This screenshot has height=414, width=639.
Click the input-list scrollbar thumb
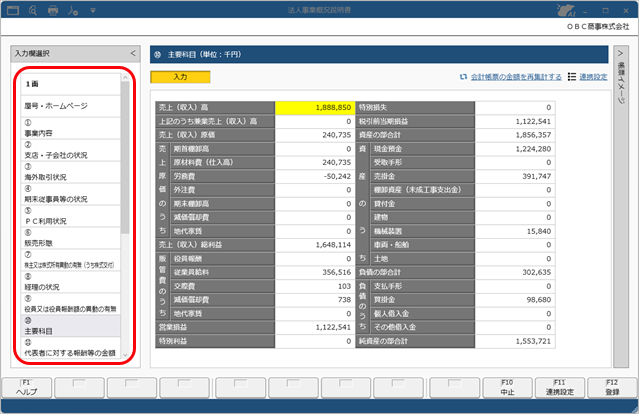(125, 157)
